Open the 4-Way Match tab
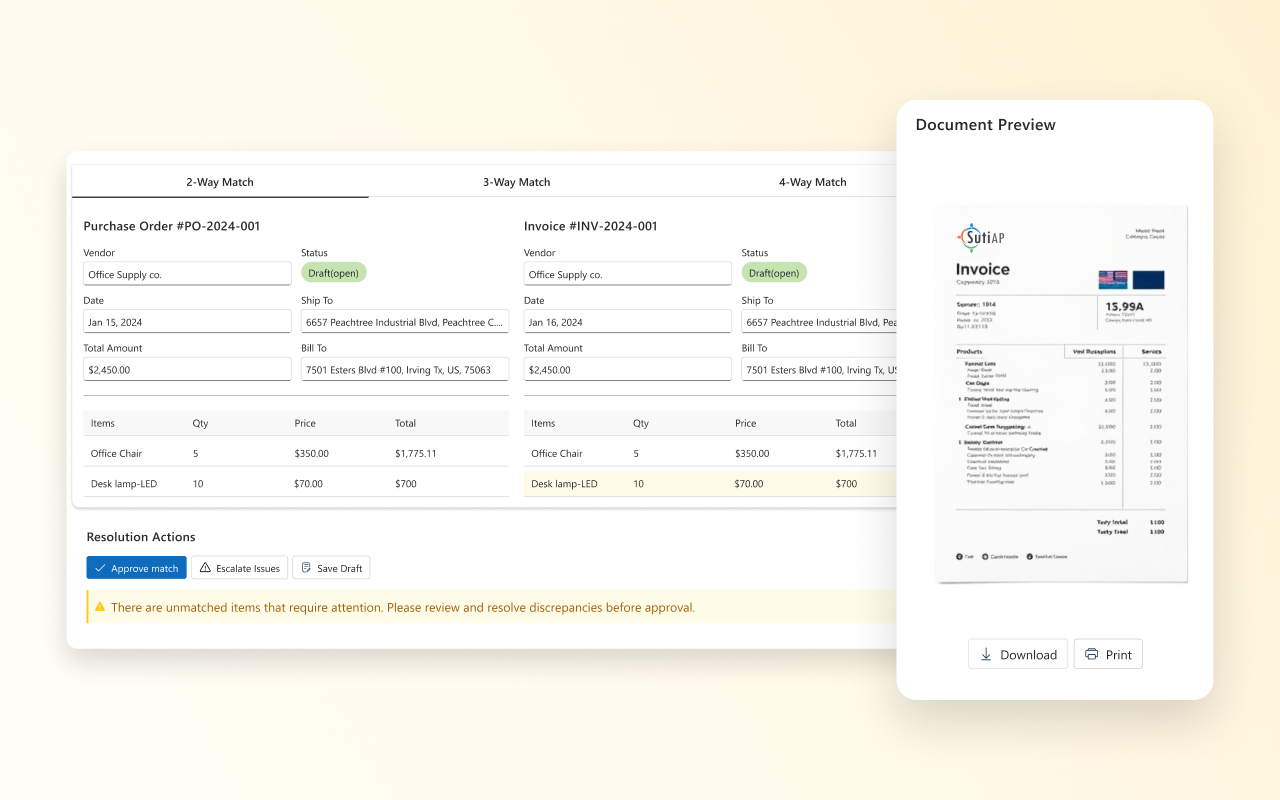Screen dimensions: 1280x800 812,182
